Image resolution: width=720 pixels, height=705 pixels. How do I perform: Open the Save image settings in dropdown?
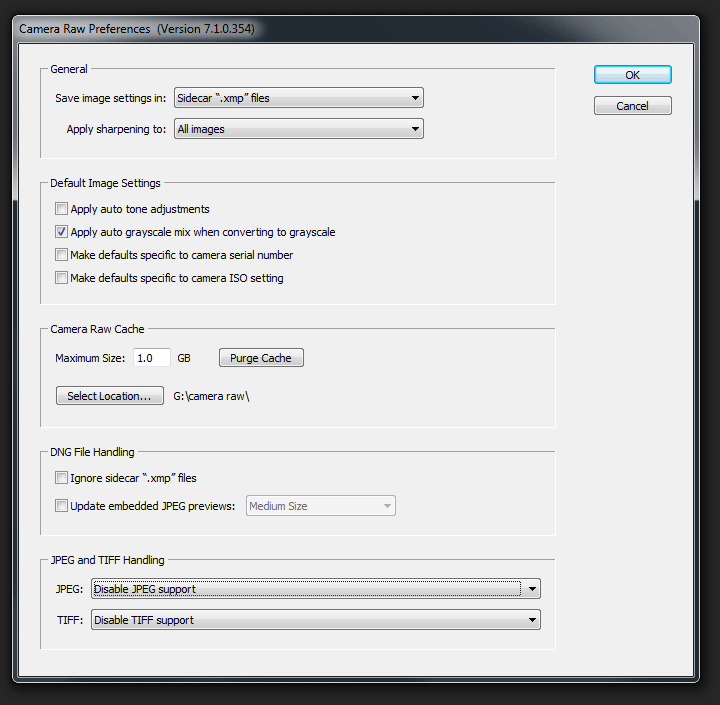[x=298, y=98]
